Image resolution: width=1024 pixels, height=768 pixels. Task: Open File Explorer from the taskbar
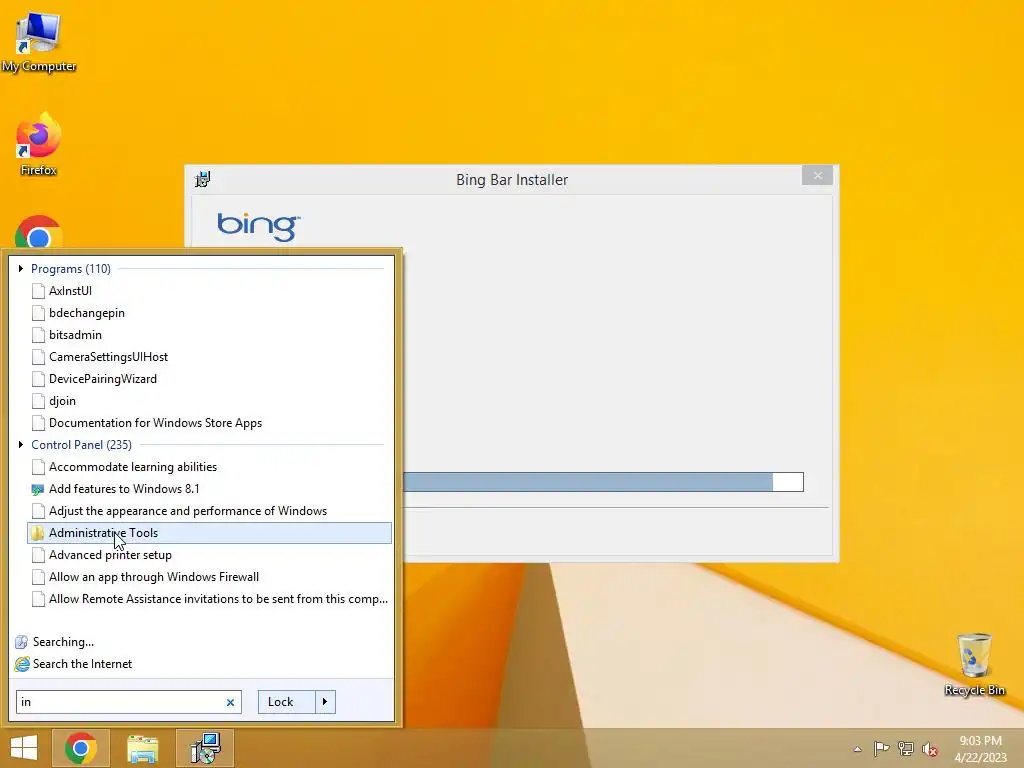click(x=143, y=748)
